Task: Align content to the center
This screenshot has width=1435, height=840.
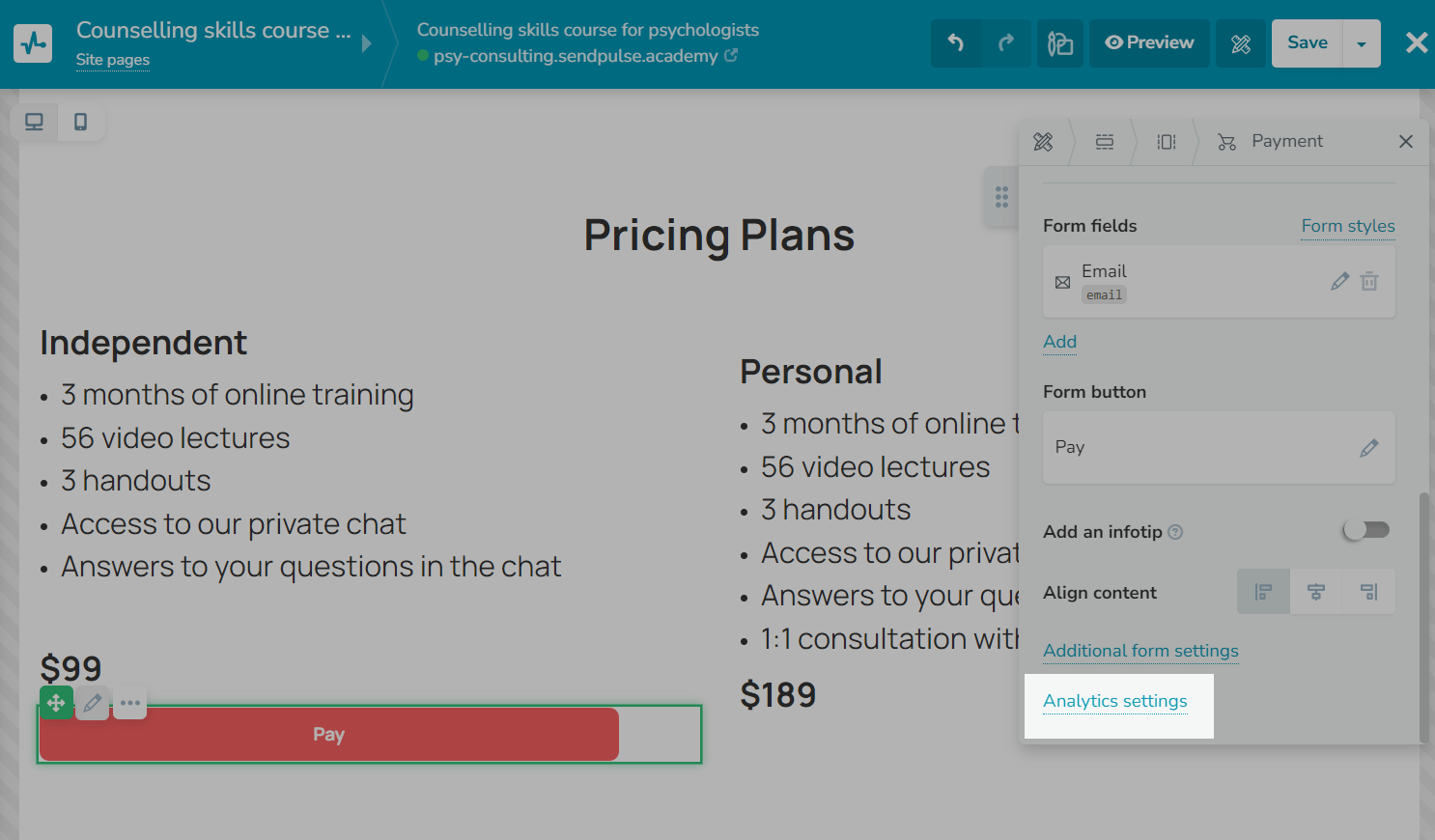Action: pos(1316,592)
